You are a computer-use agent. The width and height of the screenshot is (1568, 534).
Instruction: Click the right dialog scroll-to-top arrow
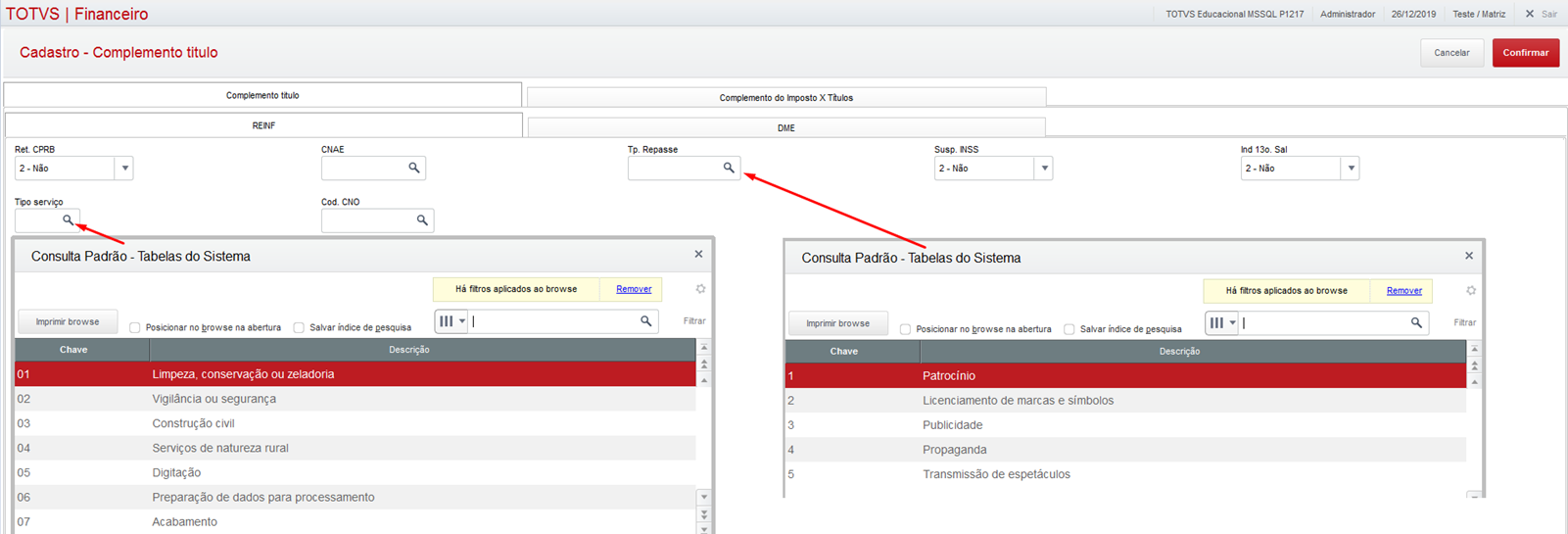(1475, 350)
